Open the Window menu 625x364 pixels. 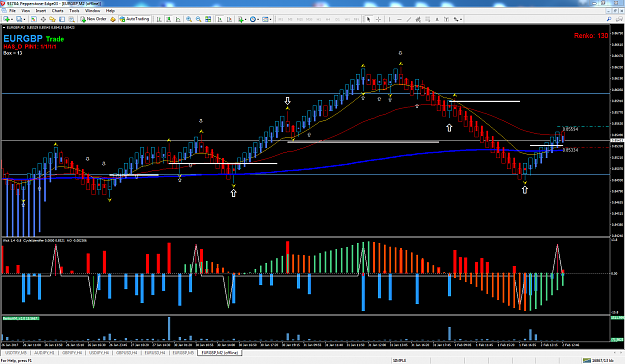click(x=92, y=11)
